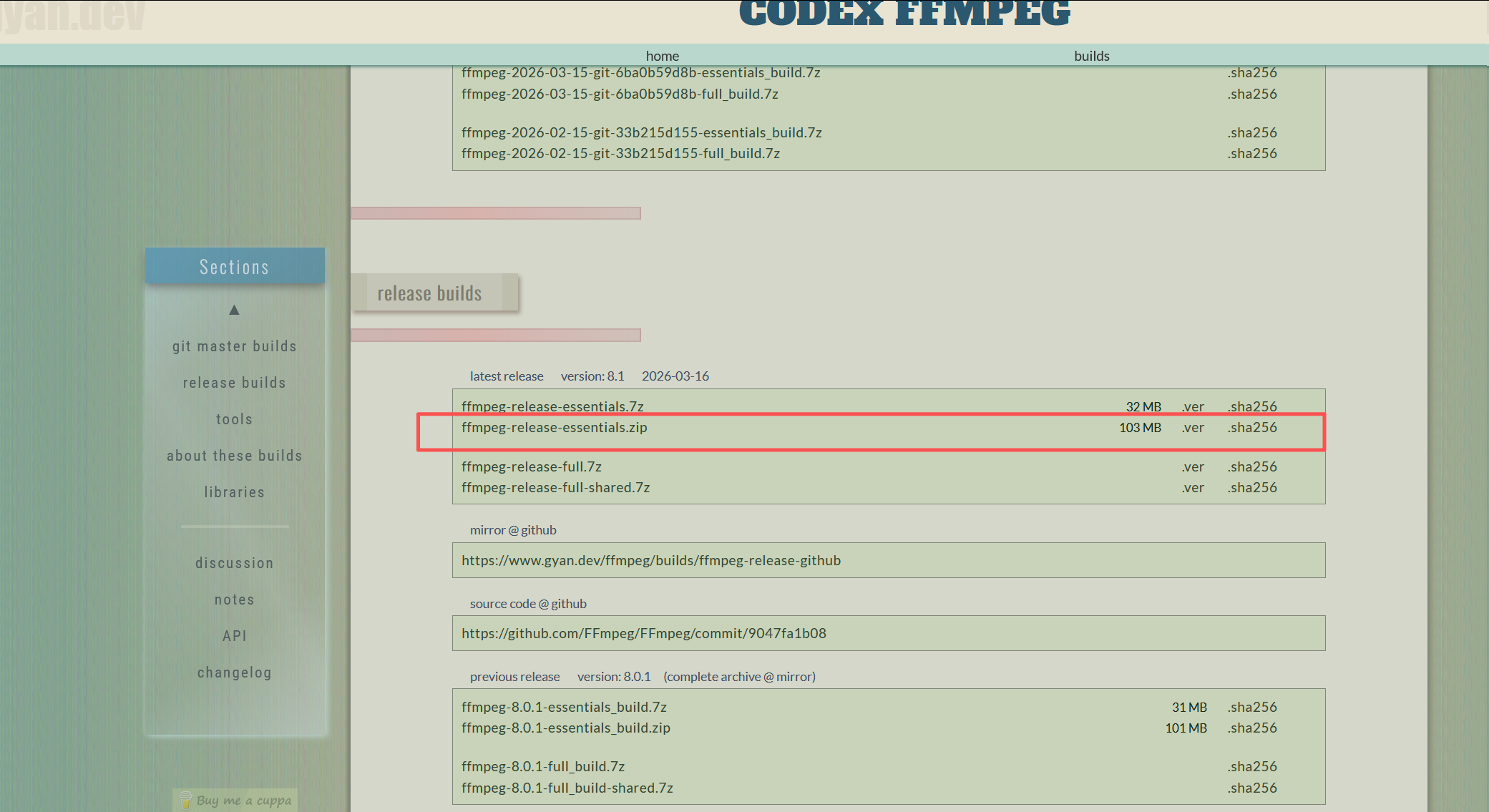This screenshot has width=1489, height=812.
Task: Click the release builds heading button
Action: click(x=429, y=293)
